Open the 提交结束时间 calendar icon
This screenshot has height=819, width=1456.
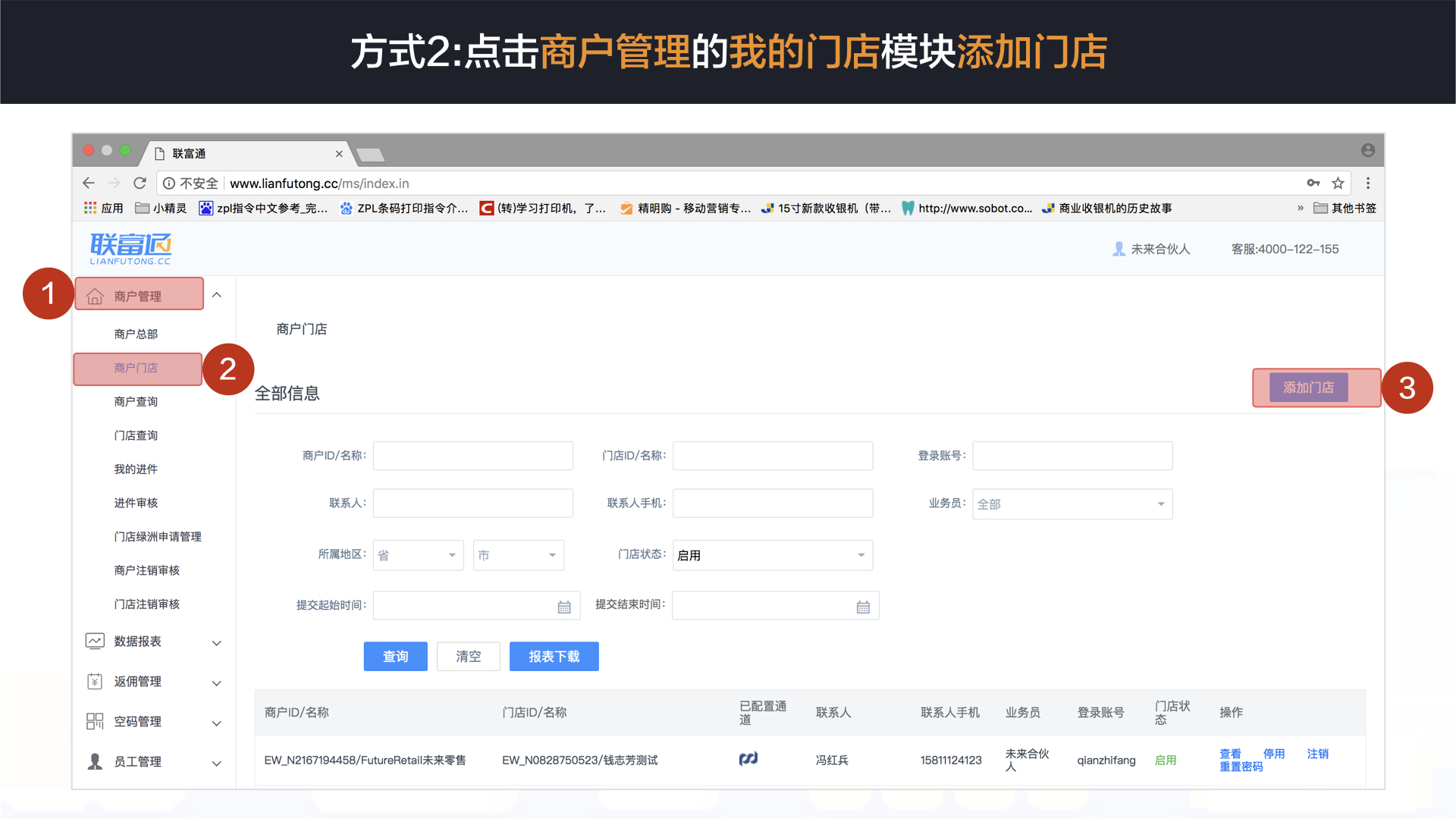863,607
